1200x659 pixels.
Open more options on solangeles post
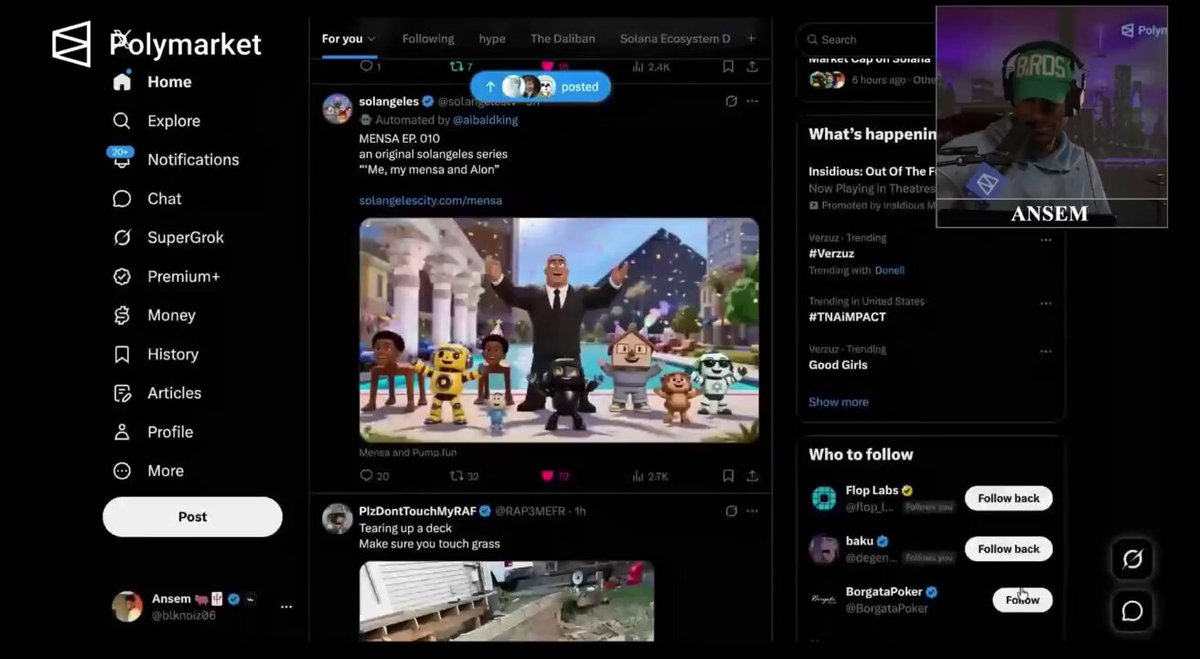pos(752,101)
